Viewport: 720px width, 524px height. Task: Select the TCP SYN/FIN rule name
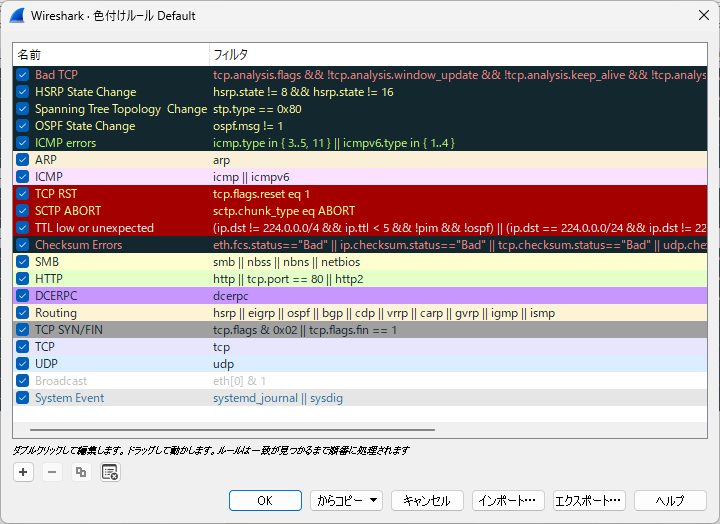click(x=69, y=330)
